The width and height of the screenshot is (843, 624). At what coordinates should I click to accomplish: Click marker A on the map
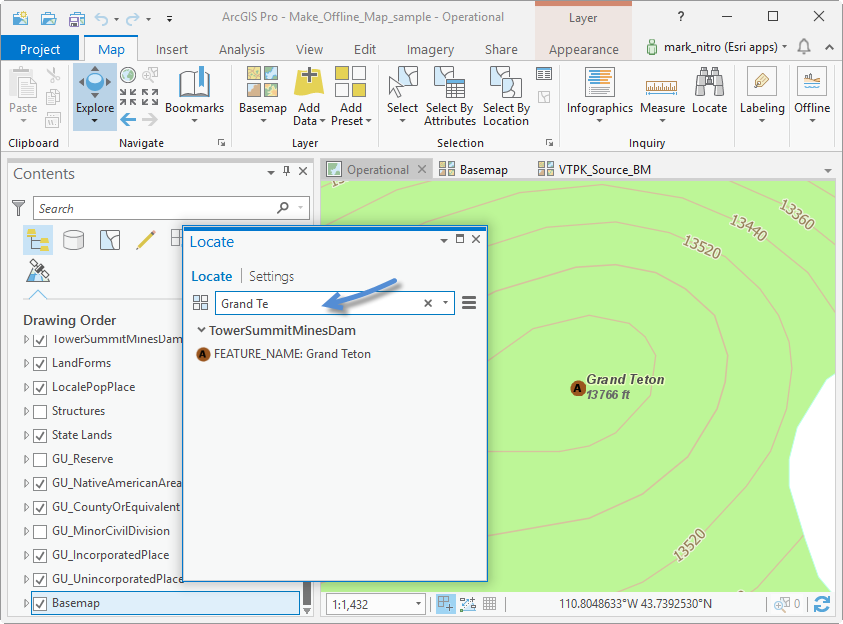577,388
